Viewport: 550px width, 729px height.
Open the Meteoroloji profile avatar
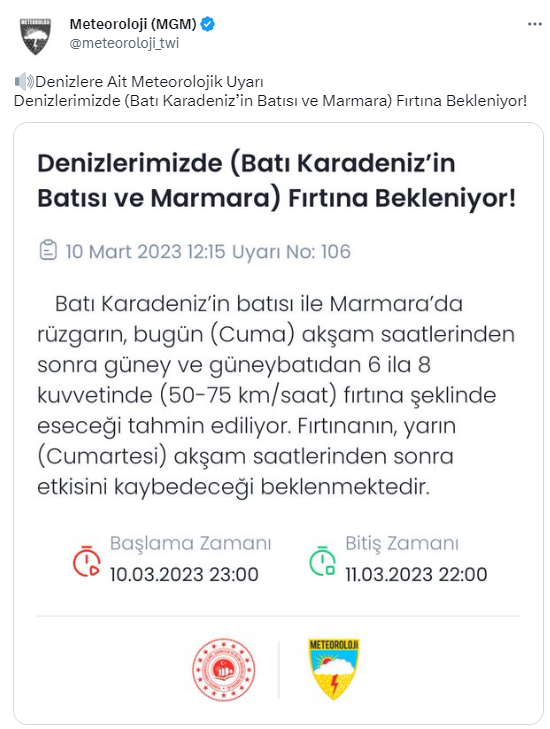(35, 36)
